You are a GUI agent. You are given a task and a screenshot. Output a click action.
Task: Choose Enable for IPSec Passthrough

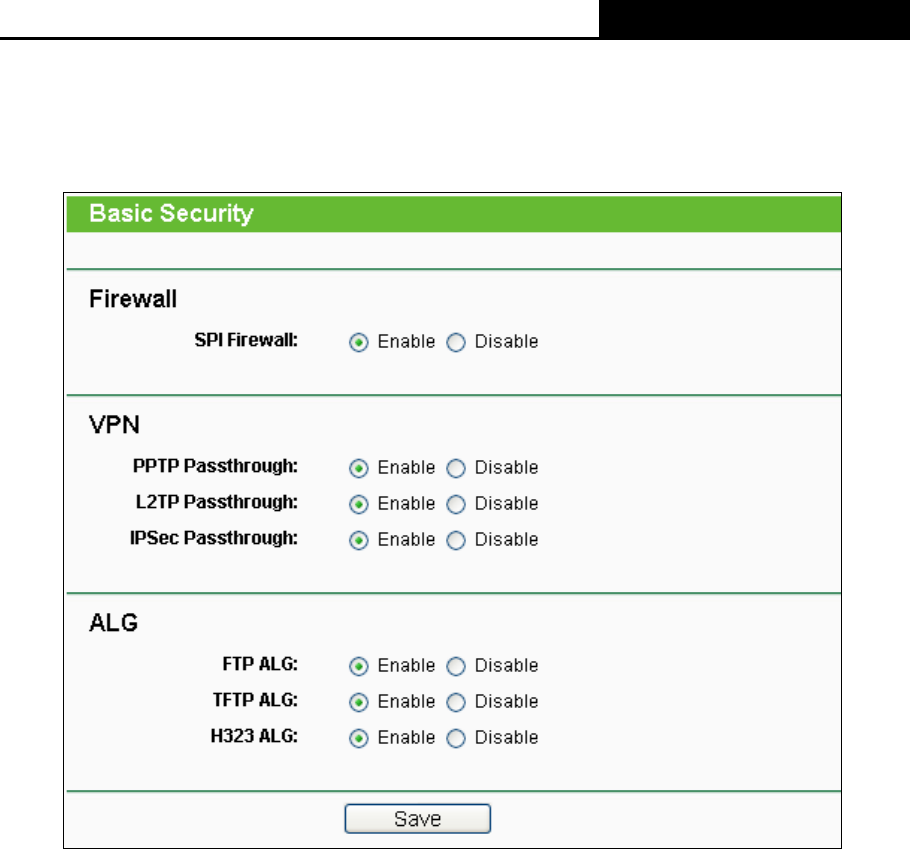point(358,540)
